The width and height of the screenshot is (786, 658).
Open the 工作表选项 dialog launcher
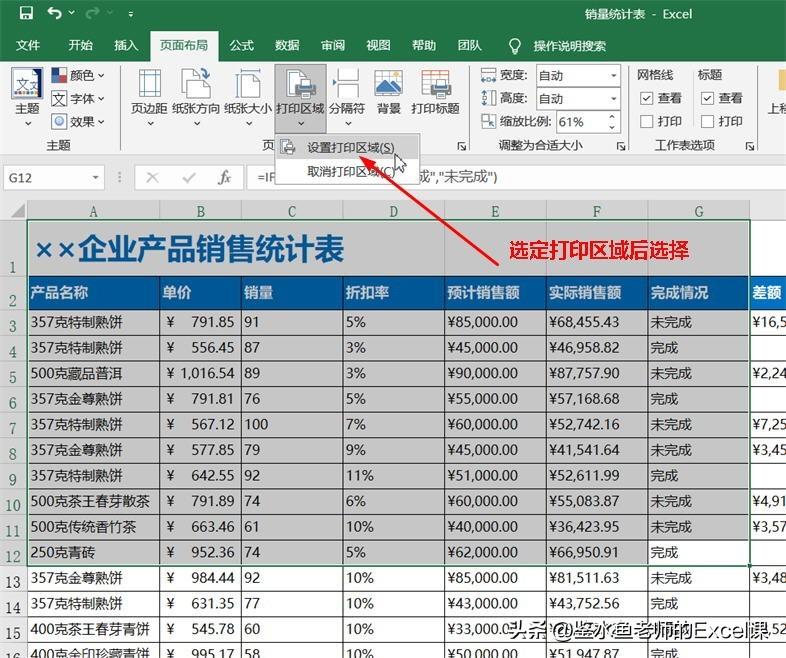pyautogui.click(x=750, y=146)
